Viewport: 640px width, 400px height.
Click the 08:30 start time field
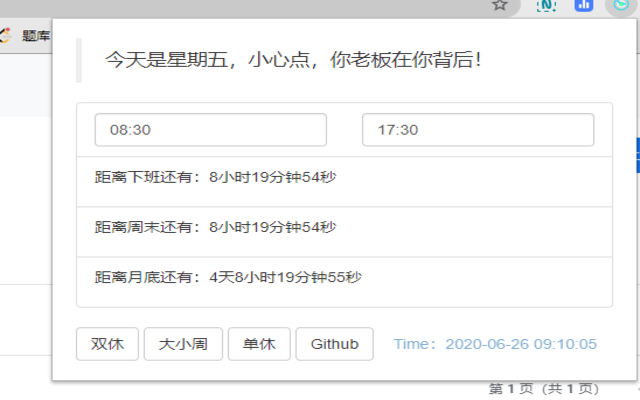(211, 130)
